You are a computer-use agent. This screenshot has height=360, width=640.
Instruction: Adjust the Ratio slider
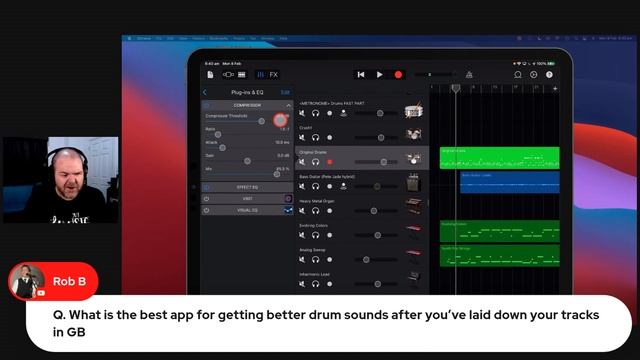218,134
